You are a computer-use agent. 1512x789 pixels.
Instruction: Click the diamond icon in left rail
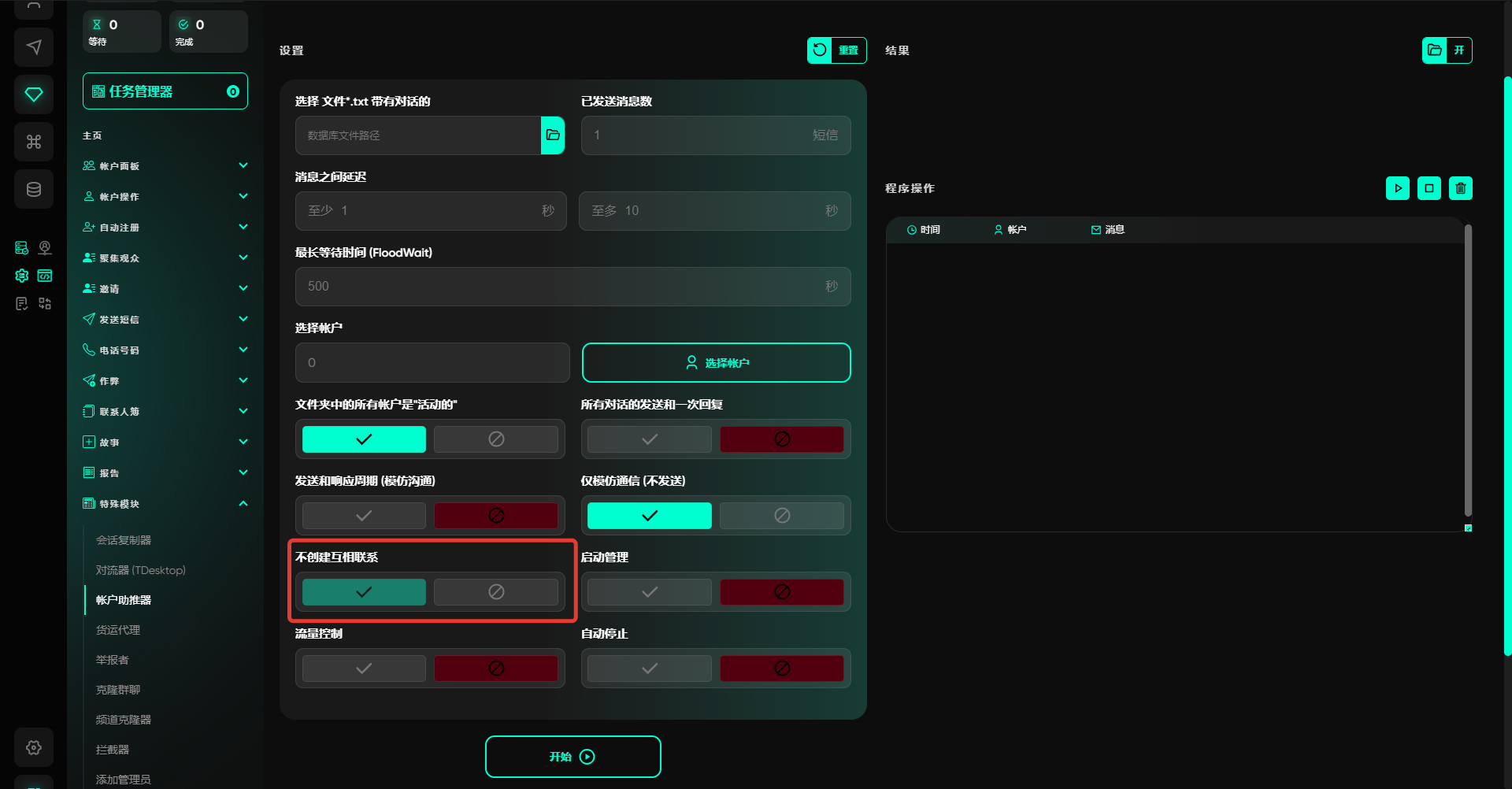[34, 94]
